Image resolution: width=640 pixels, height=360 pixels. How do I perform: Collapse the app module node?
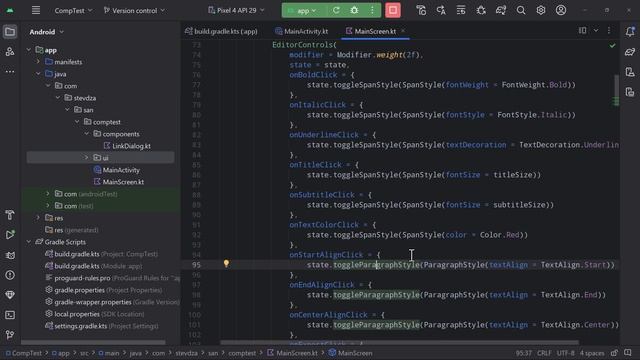29,50
